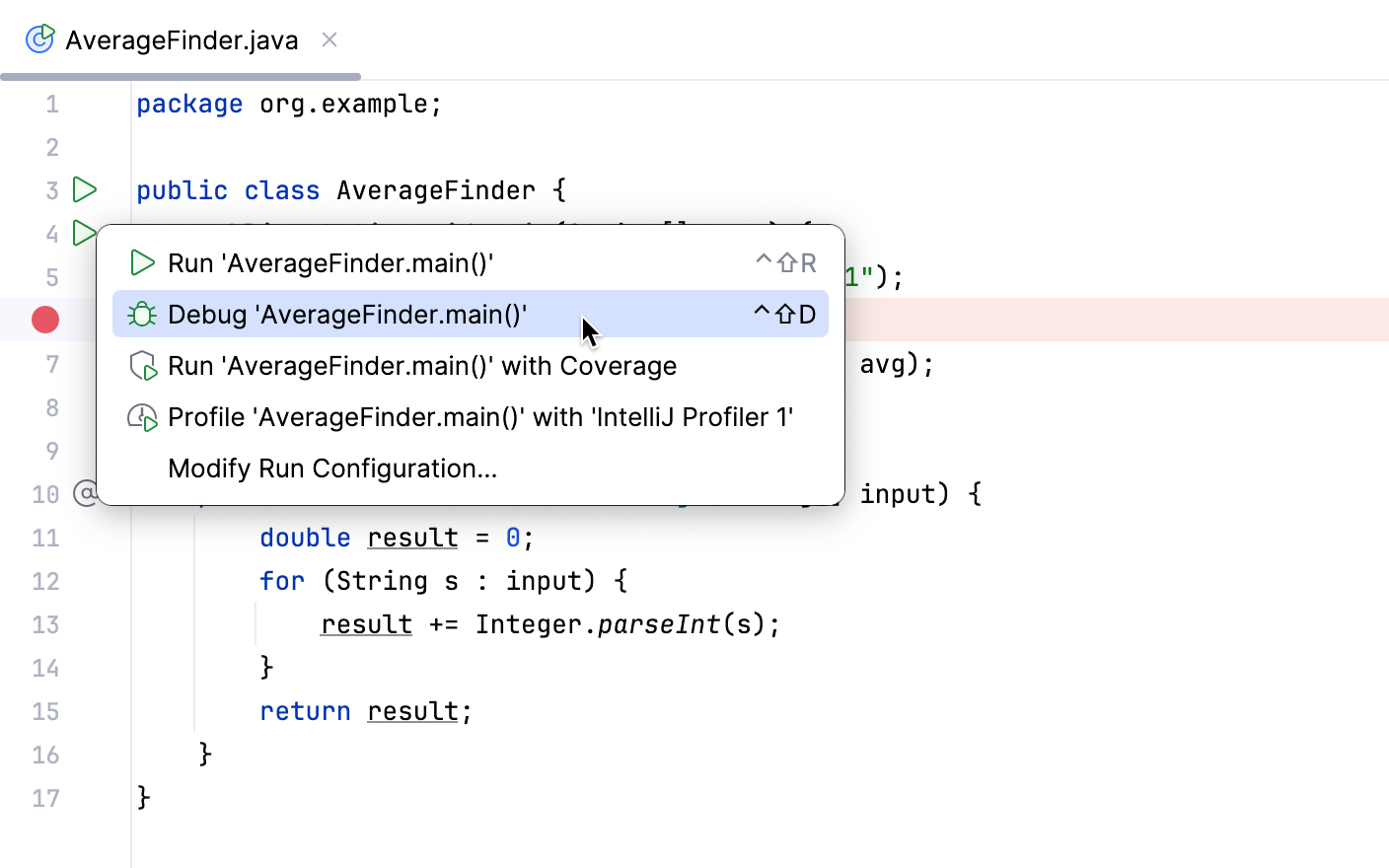Select the green bug Debug icon

pos(142,314)
